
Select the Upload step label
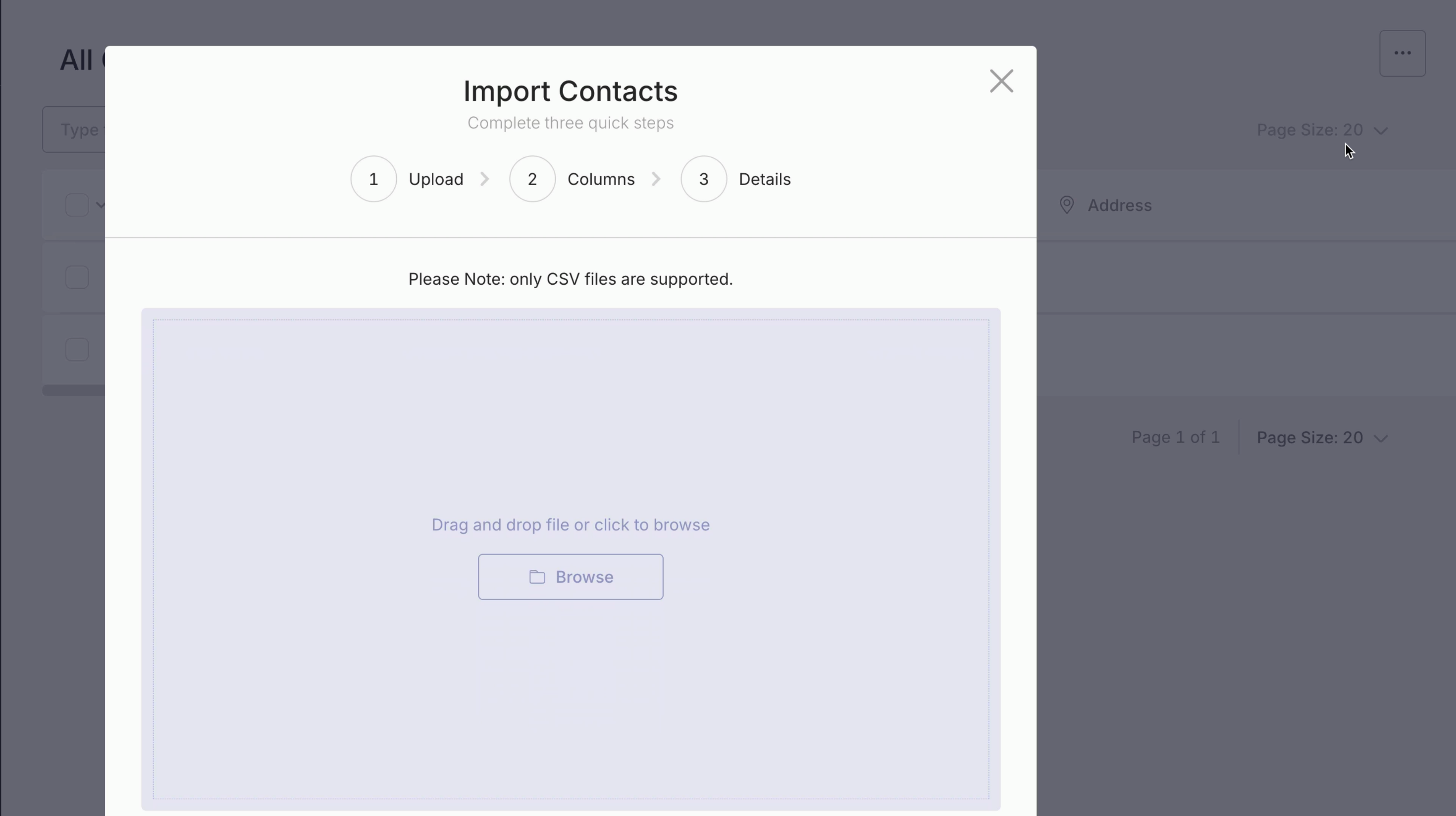tap(436, 179)
